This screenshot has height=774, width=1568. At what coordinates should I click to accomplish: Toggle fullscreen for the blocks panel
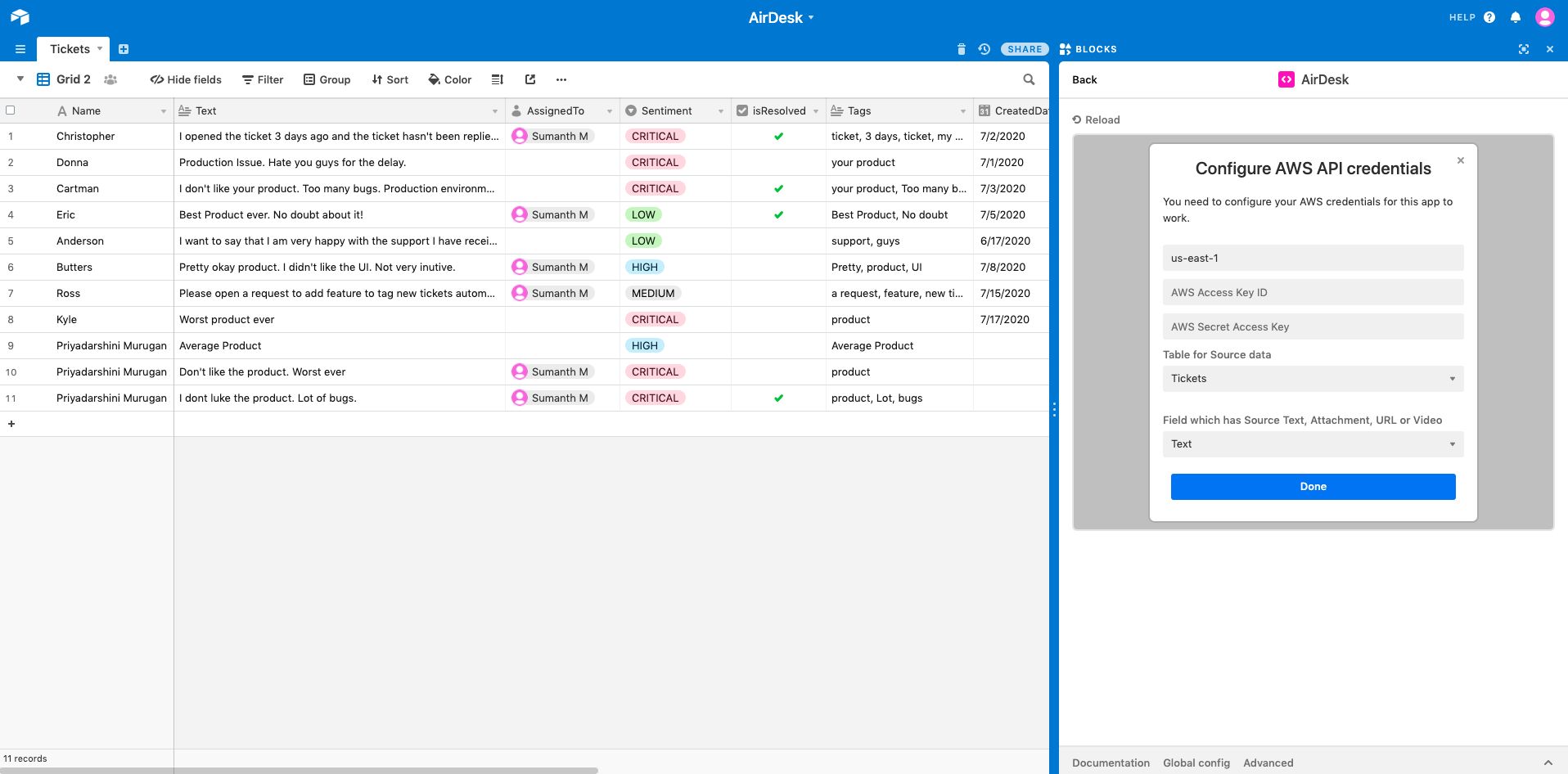[x=1524, y=49]
